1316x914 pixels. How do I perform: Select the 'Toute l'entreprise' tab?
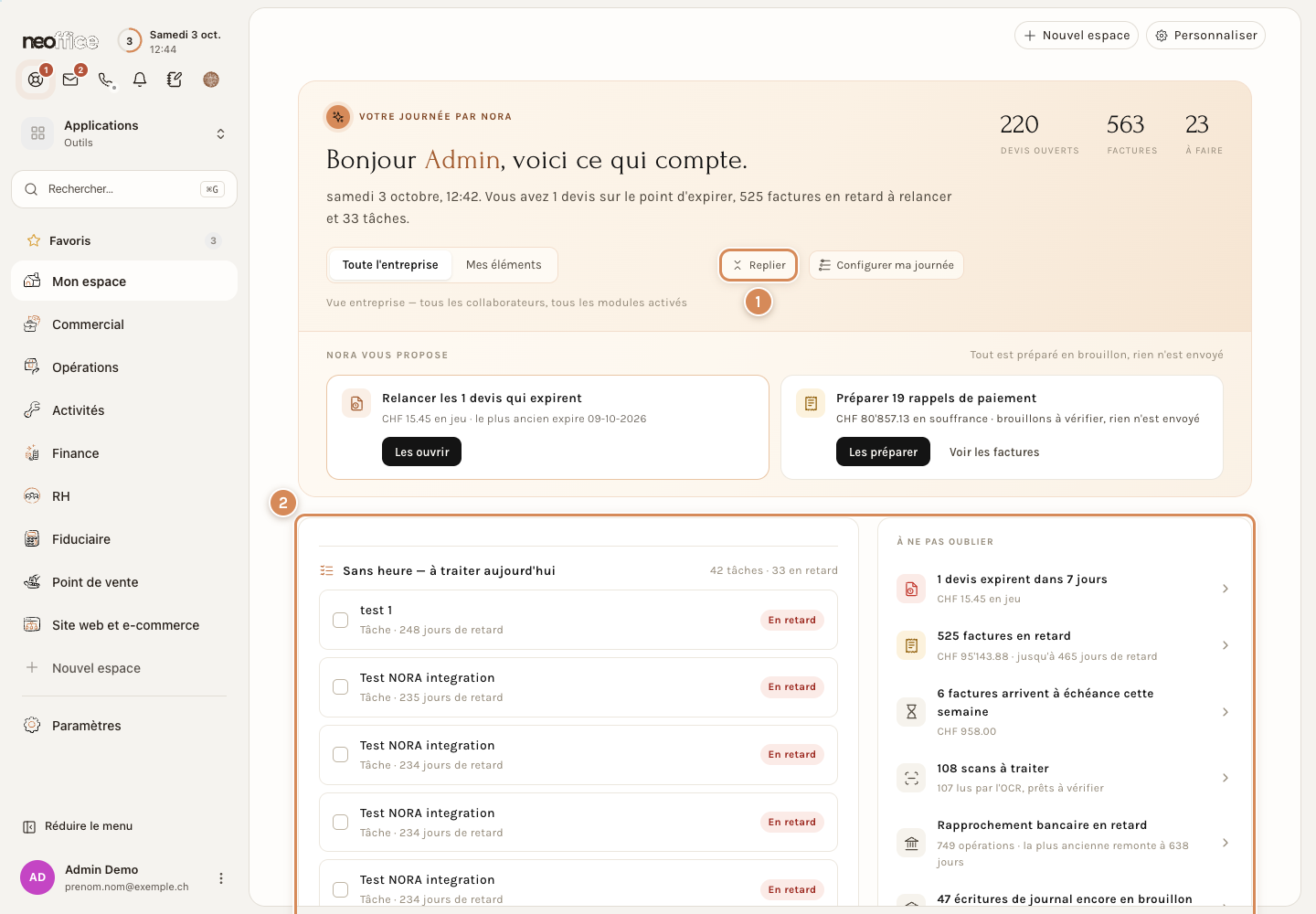click(390, 265)
